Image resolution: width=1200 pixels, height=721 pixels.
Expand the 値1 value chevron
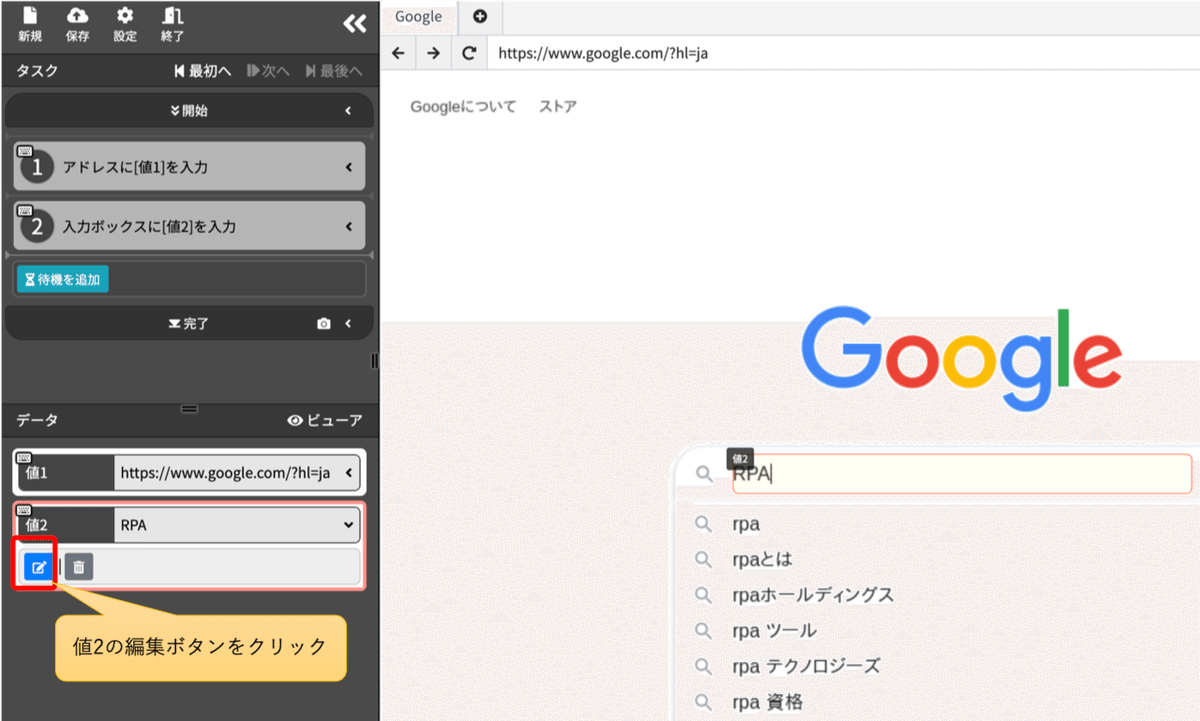pos(349,472)
